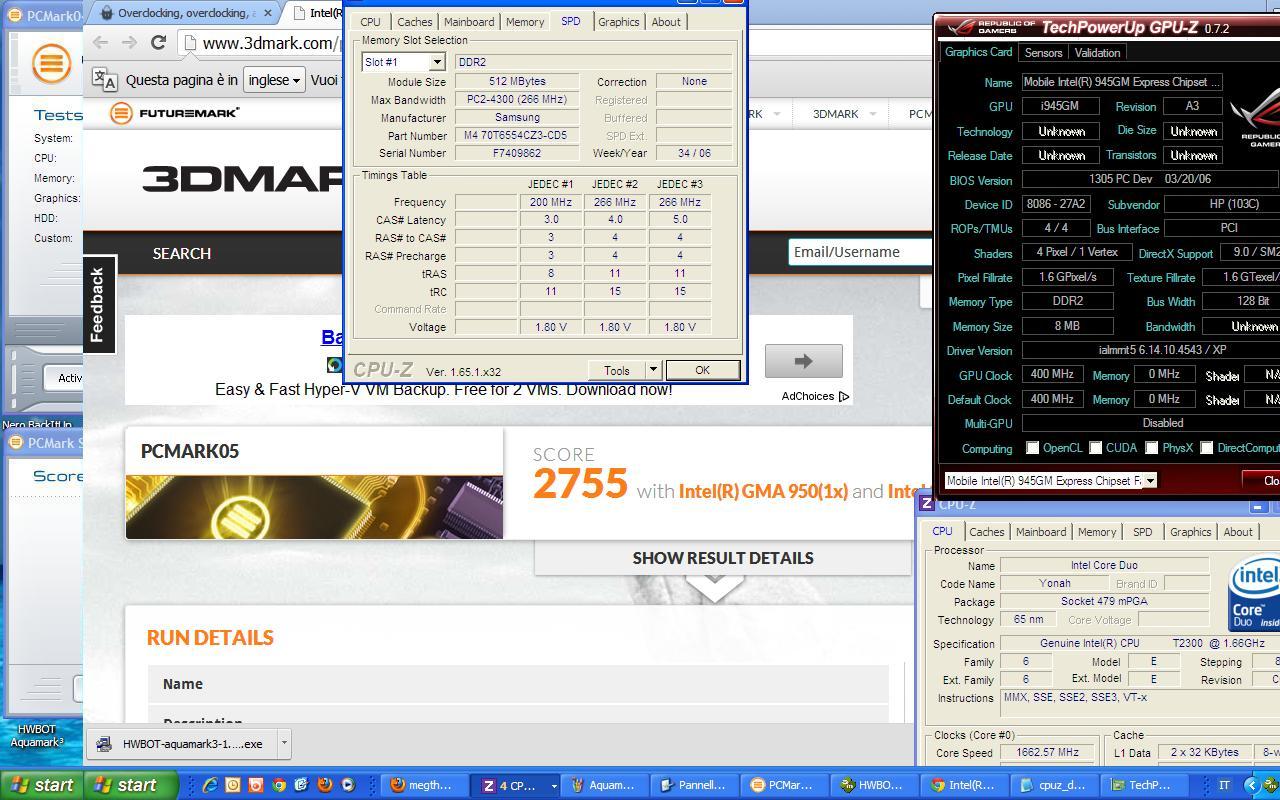The height and width of the screenshot is (800, 1280).
Task: Reload the 3dmark.com page
Action: pyautogui.click(x=158, y=42)
